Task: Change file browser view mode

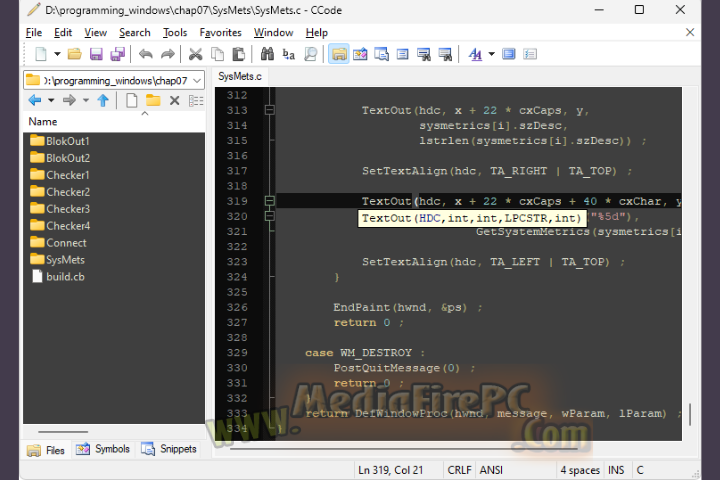Action: [x=196, y=100]
